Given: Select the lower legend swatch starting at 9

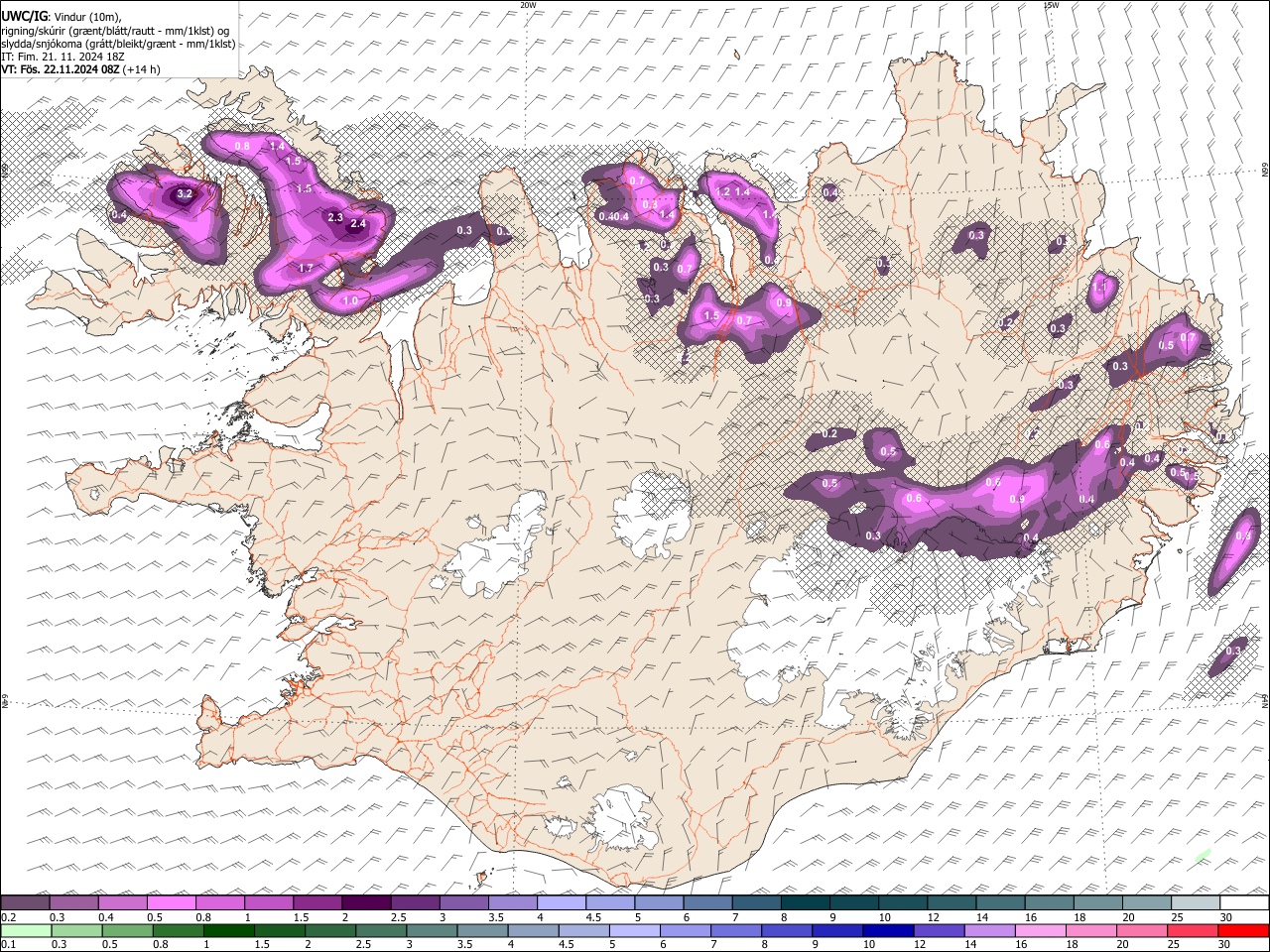Looking at the screenshot, I should (x=838, y=930).
